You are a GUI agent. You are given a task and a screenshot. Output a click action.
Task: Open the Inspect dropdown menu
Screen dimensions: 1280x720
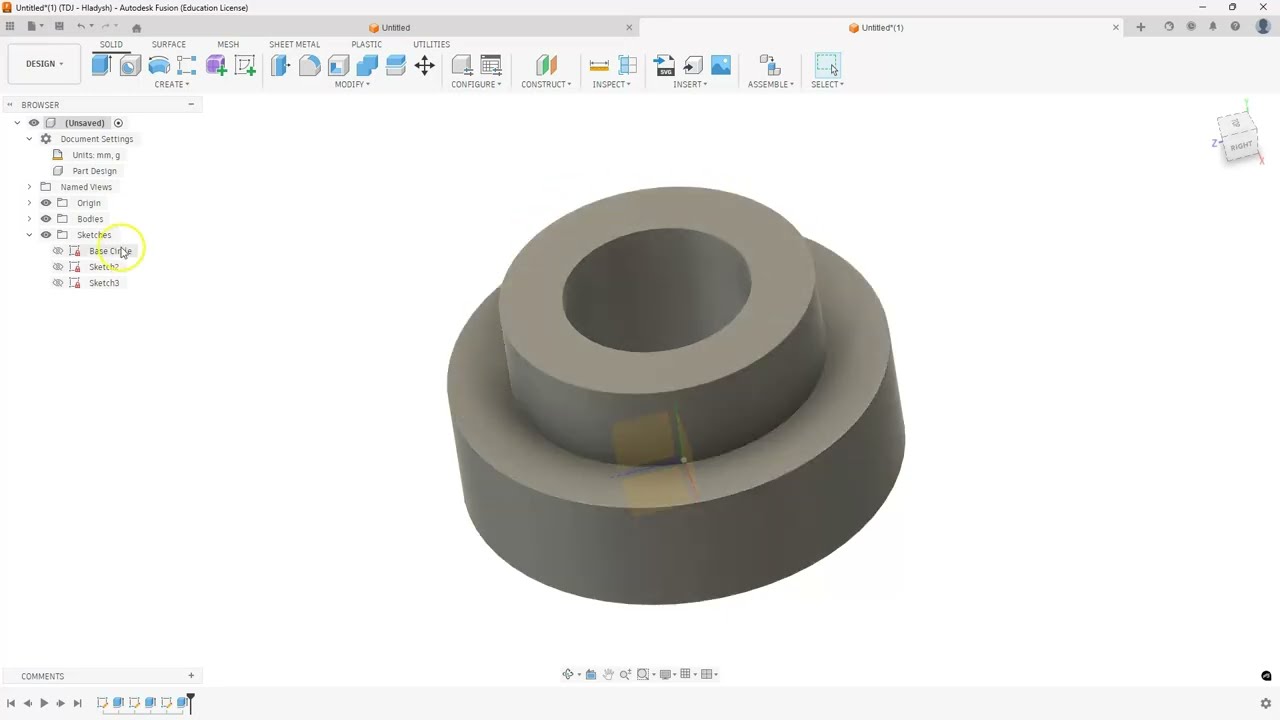click(611, 84)
